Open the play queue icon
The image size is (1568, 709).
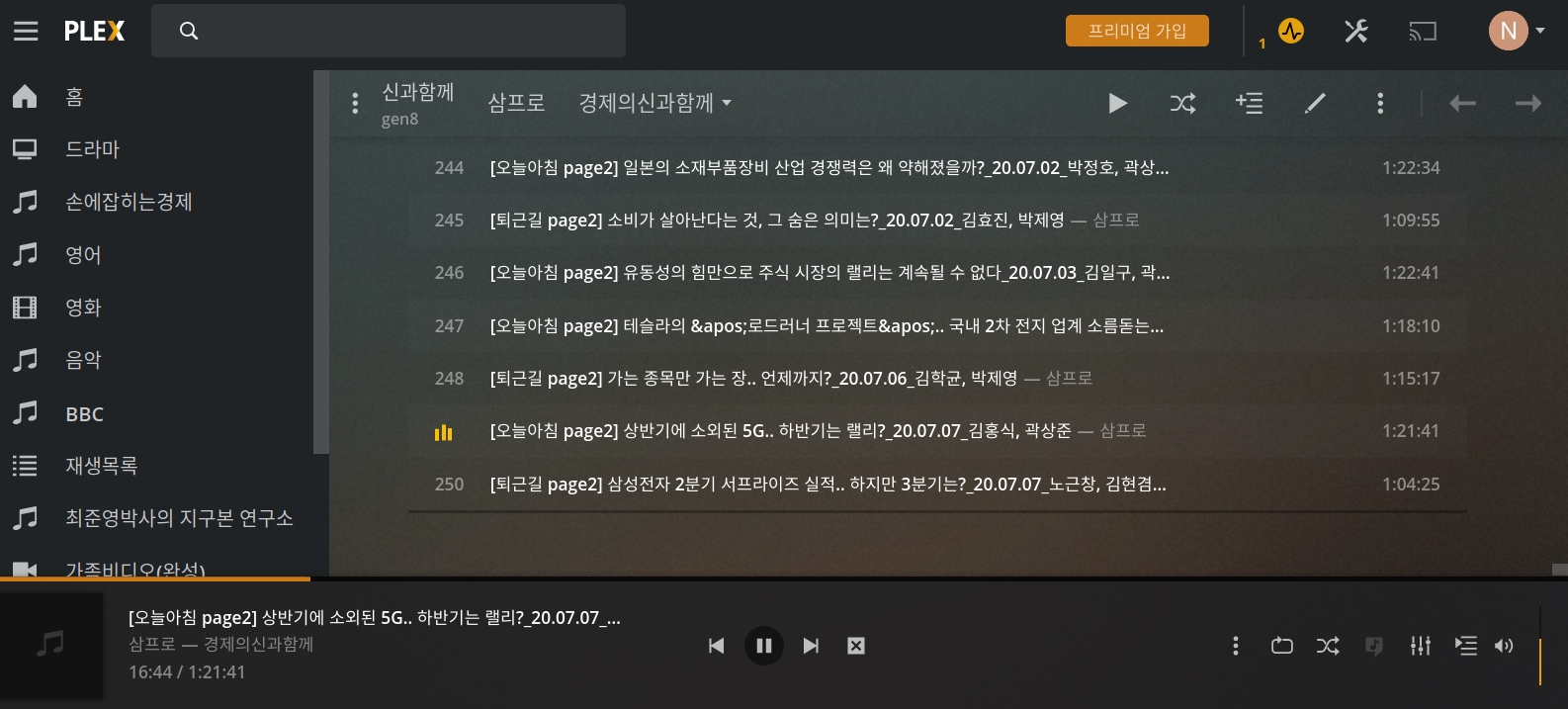[1465, 646]
